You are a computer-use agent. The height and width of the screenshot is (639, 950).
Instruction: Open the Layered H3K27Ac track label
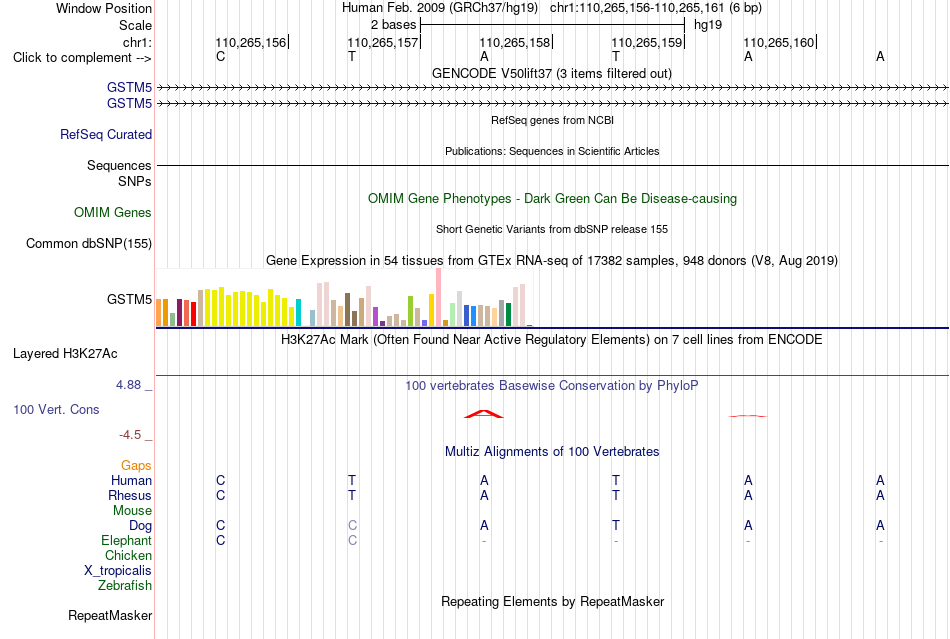pyautogui.click(x=65, y=354)
